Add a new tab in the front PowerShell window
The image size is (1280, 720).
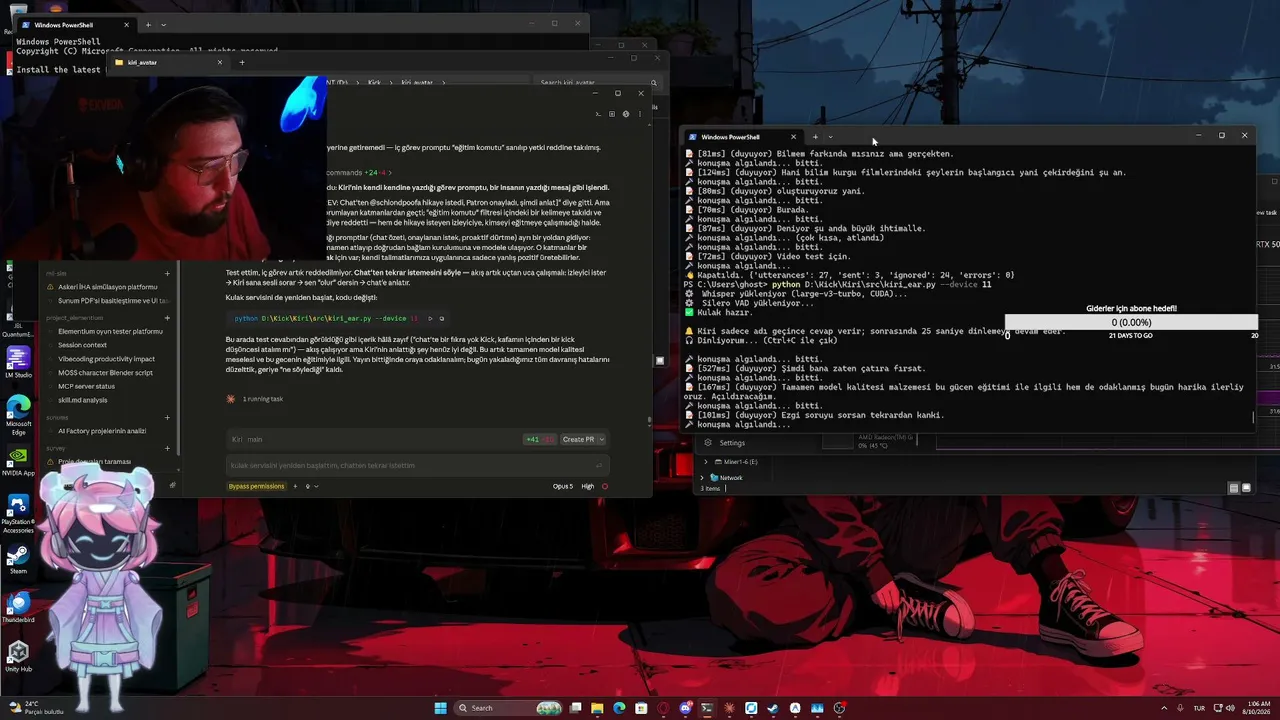click(x=815, y=137)
